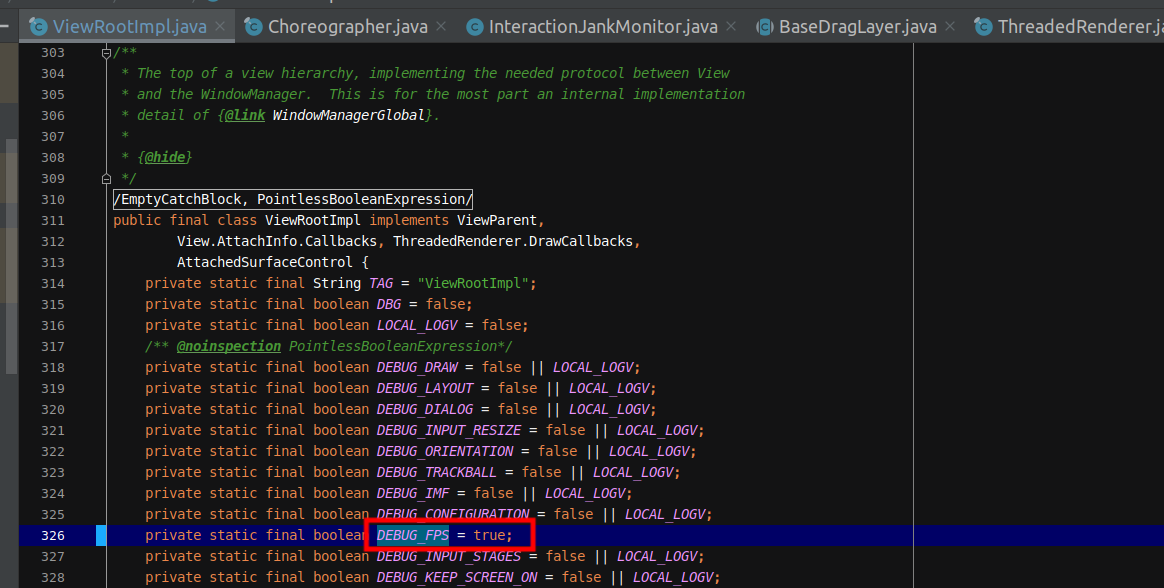1164x588 pixels.
Task: Click the DEBUG_IMF constant
Action: (413, 493)
